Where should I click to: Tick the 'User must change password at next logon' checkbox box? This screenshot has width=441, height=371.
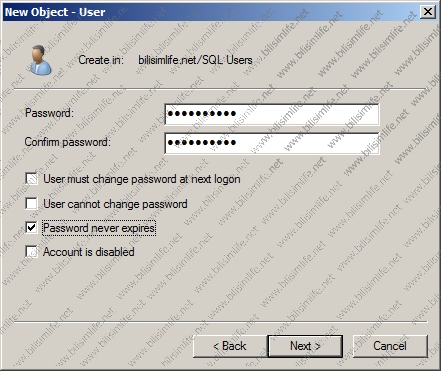(32, 179)
